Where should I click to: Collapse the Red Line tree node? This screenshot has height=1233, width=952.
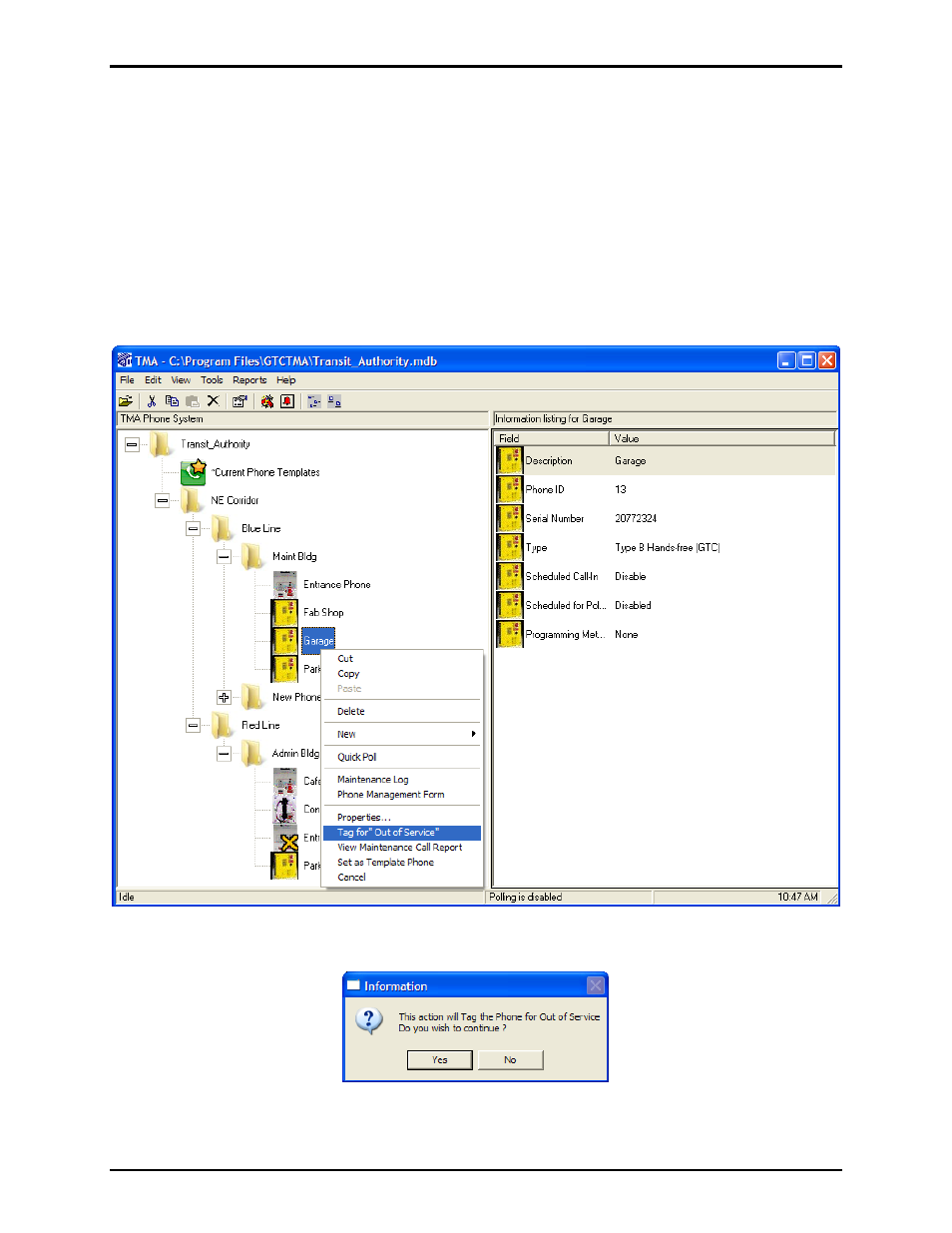[194, 725]
